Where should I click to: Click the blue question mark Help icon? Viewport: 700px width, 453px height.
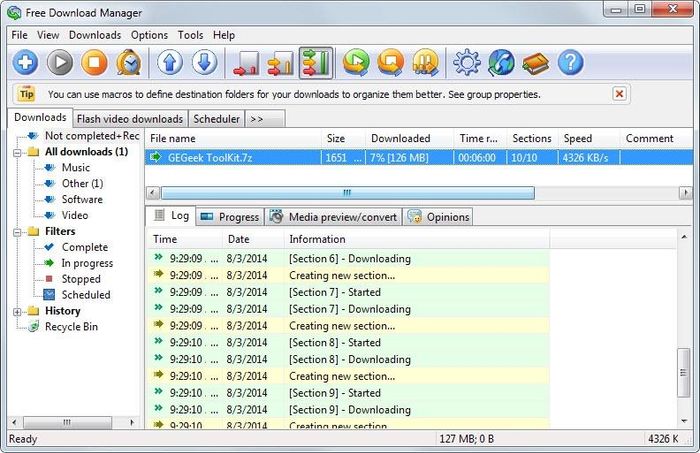pos(570,63)
